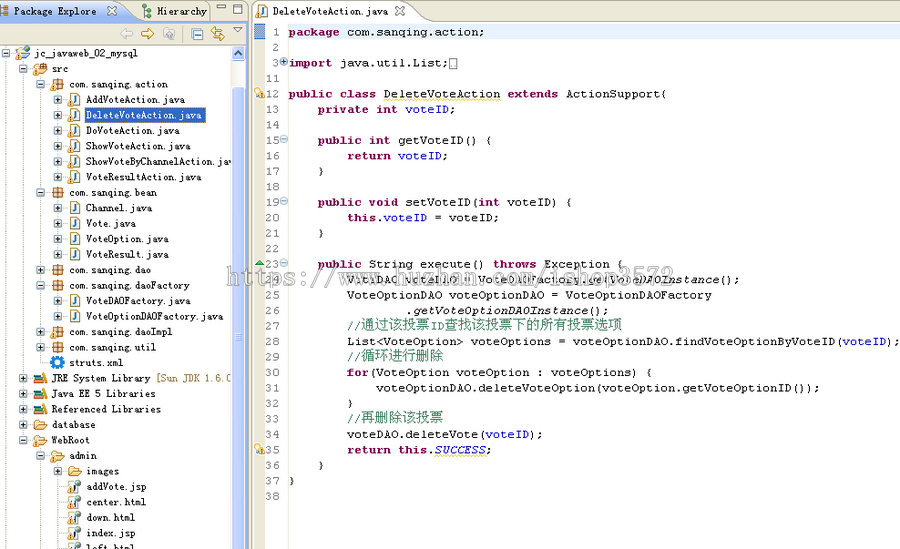Click the forward navigation arrow in Package Explorer
The height and width of the screenshot is (549, 900).
coord(147,34)
